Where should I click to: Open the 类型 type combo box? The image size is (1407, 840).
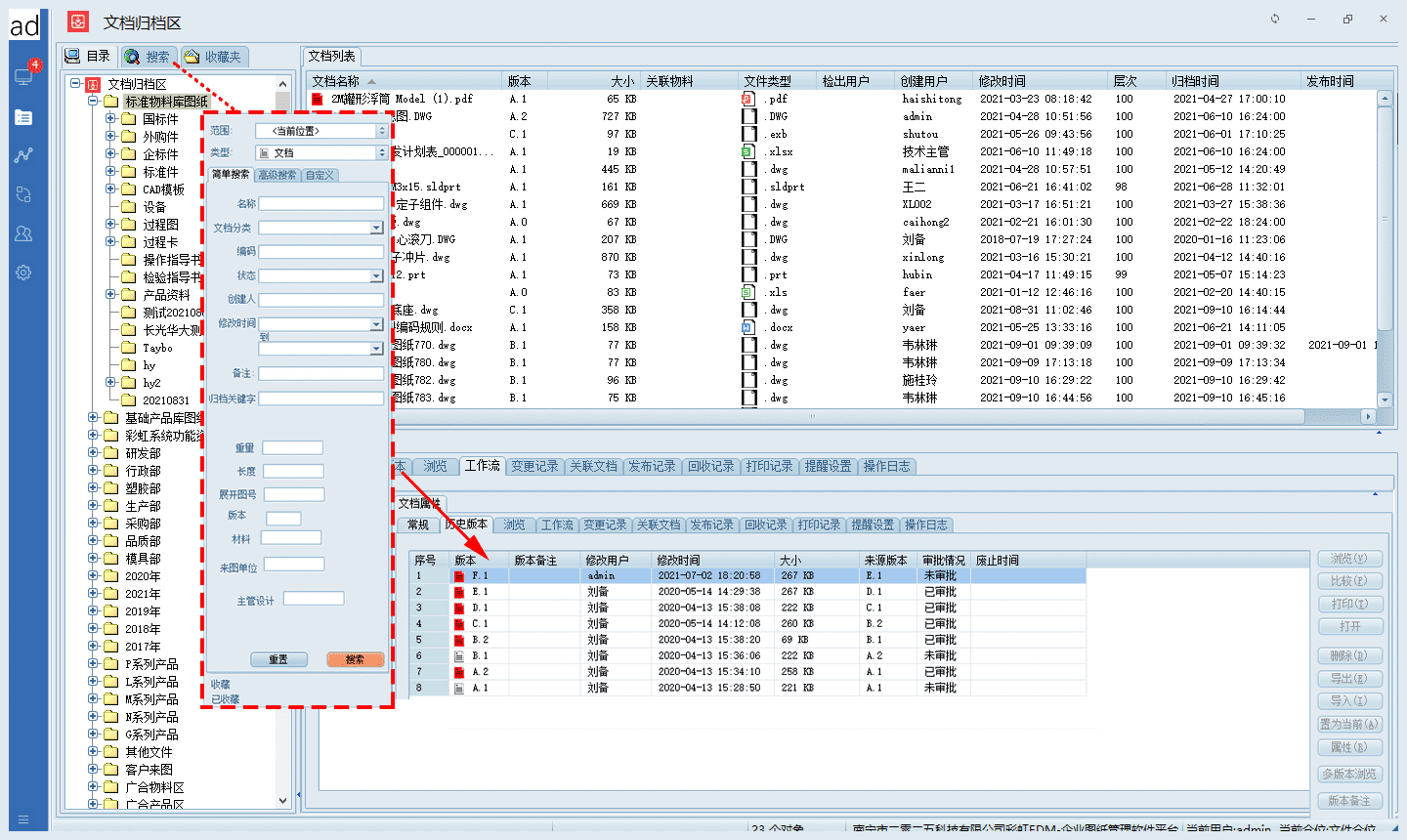point(322,152)
